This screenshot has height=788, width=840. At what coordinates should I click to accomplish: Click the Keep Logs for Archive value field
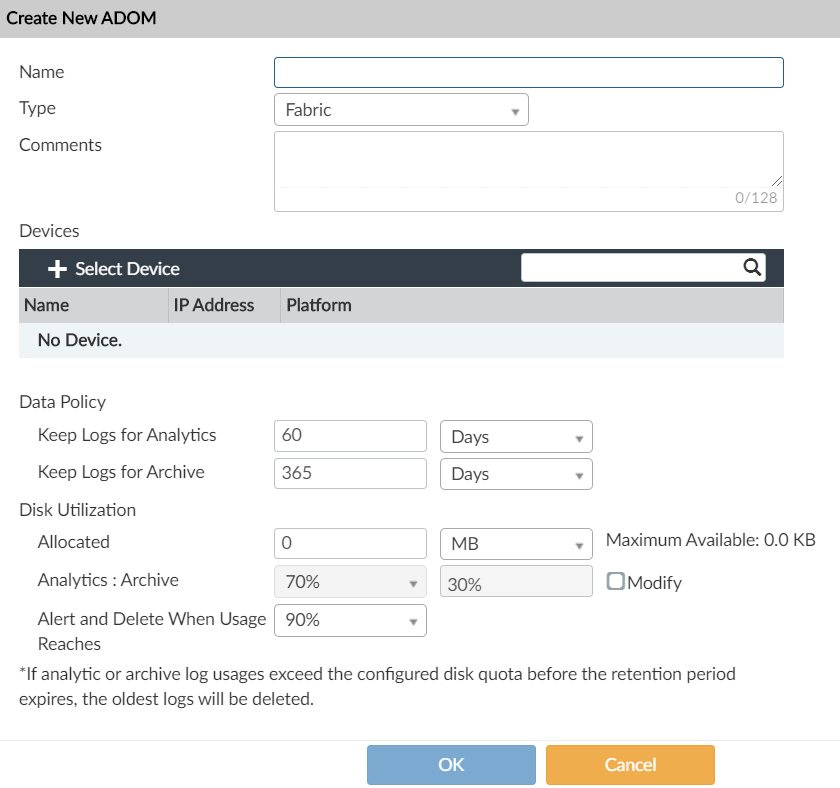pyautogui.click(x=350, y=473)
